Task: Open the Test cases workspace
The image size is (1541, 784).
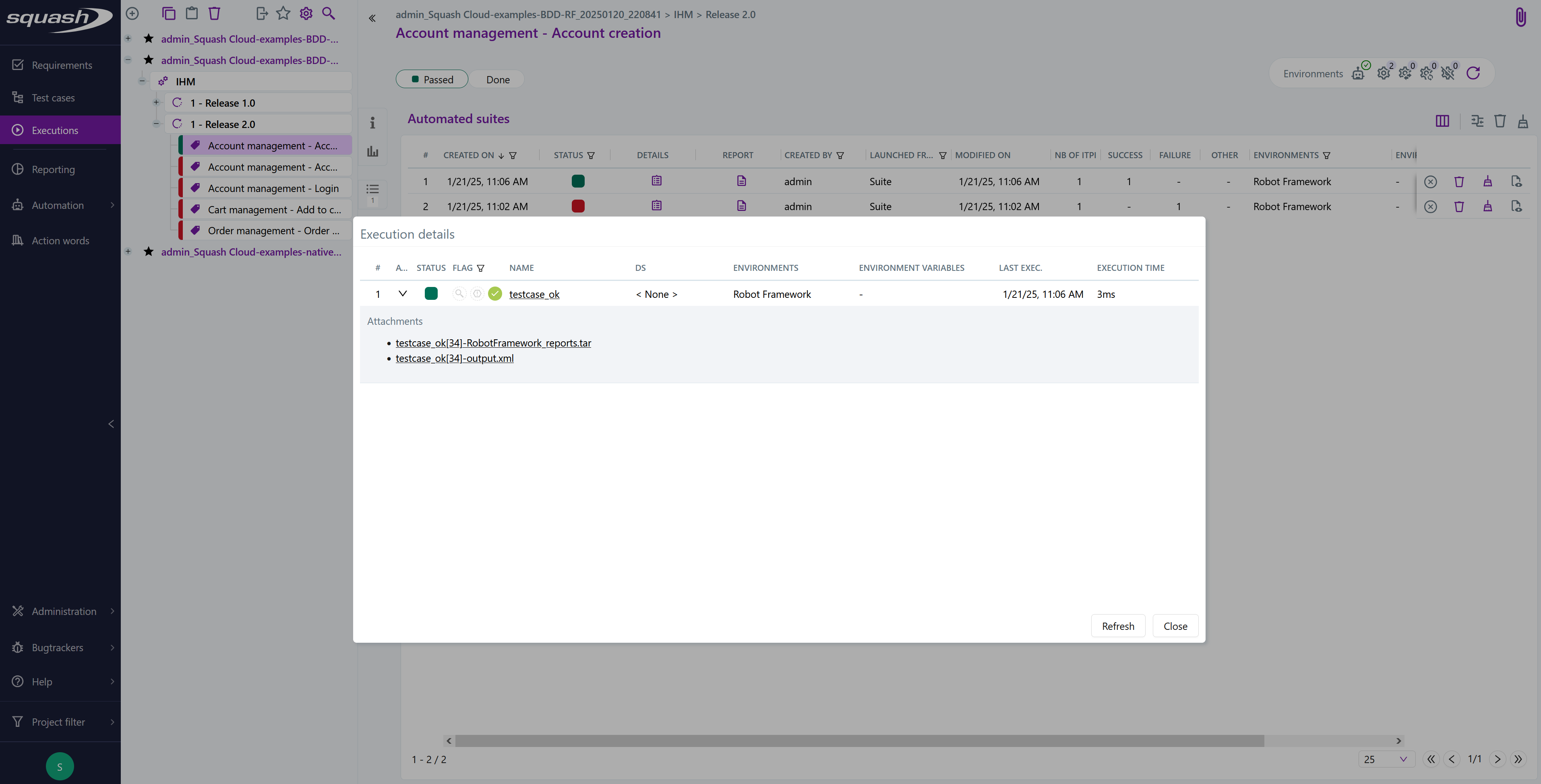Action: [53, 97]
